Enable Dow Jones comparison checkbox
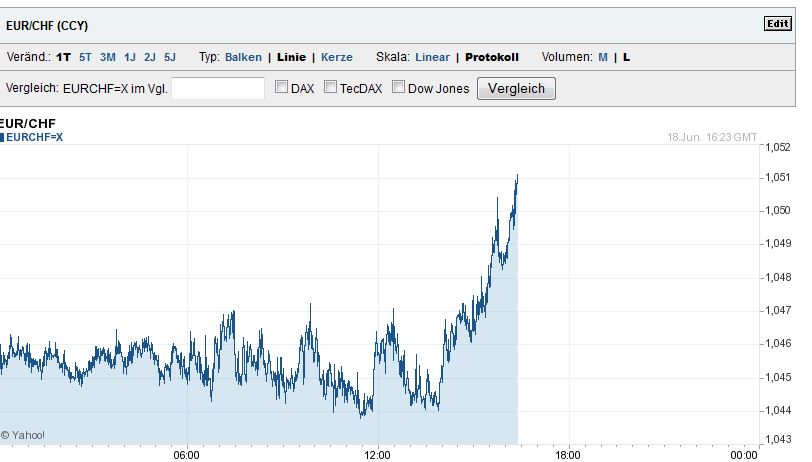The image size is (812, 462). (x=398, y=87)
